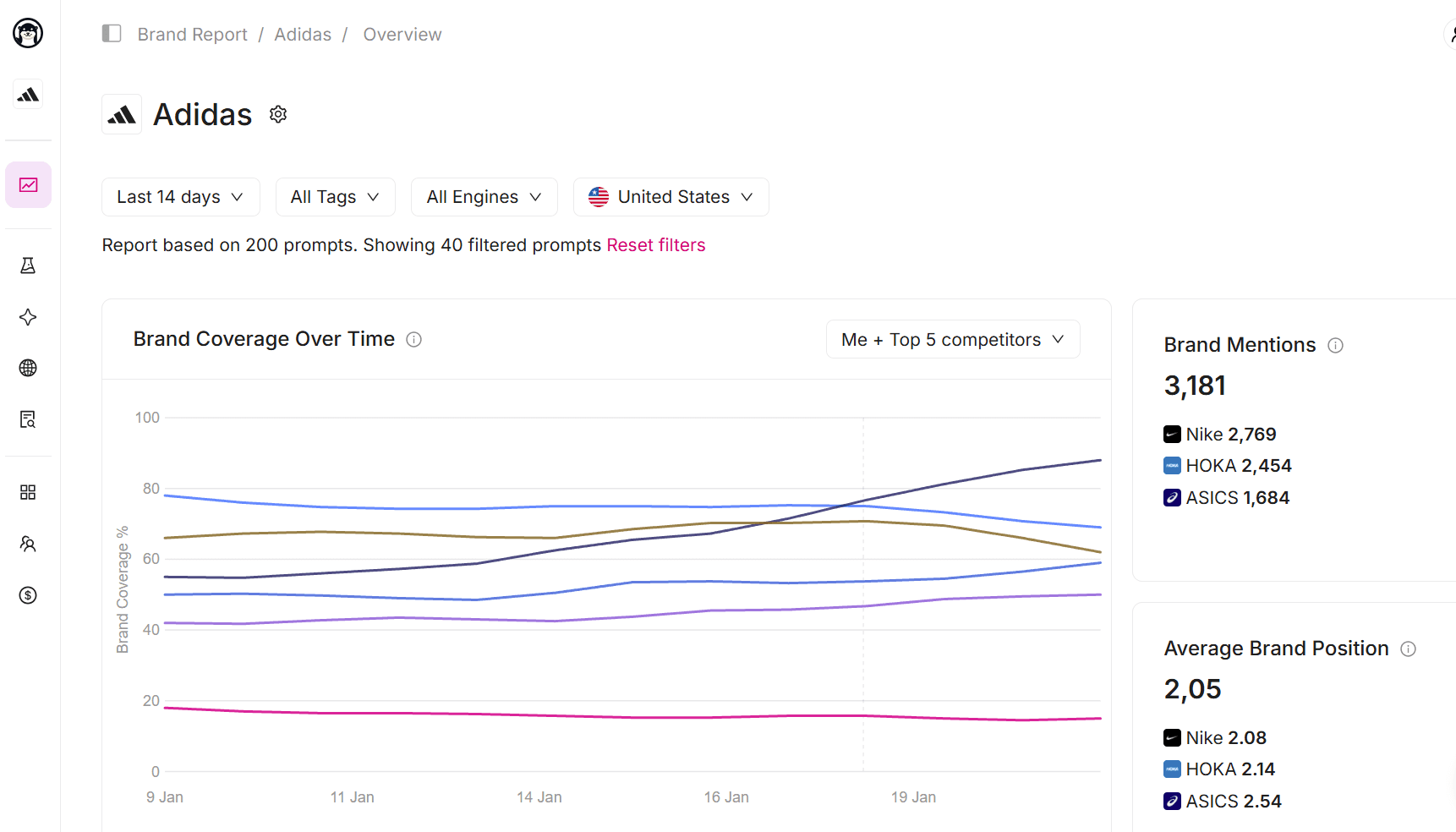The image size is (1456, 832).
Task: Click the Adidas logo beside the title
Action: [x=122, y=114]
